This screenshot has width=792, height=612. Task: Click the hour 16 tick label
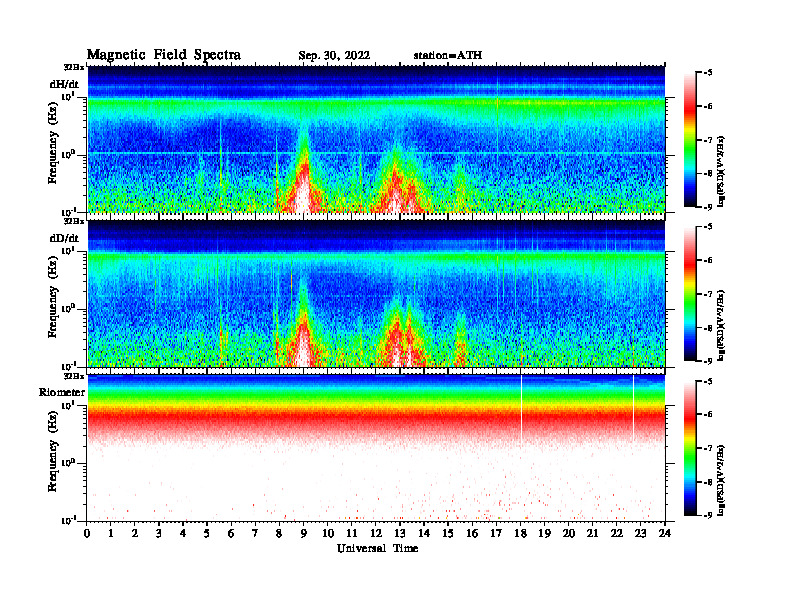pyautogui.click(x=472, y=534)
